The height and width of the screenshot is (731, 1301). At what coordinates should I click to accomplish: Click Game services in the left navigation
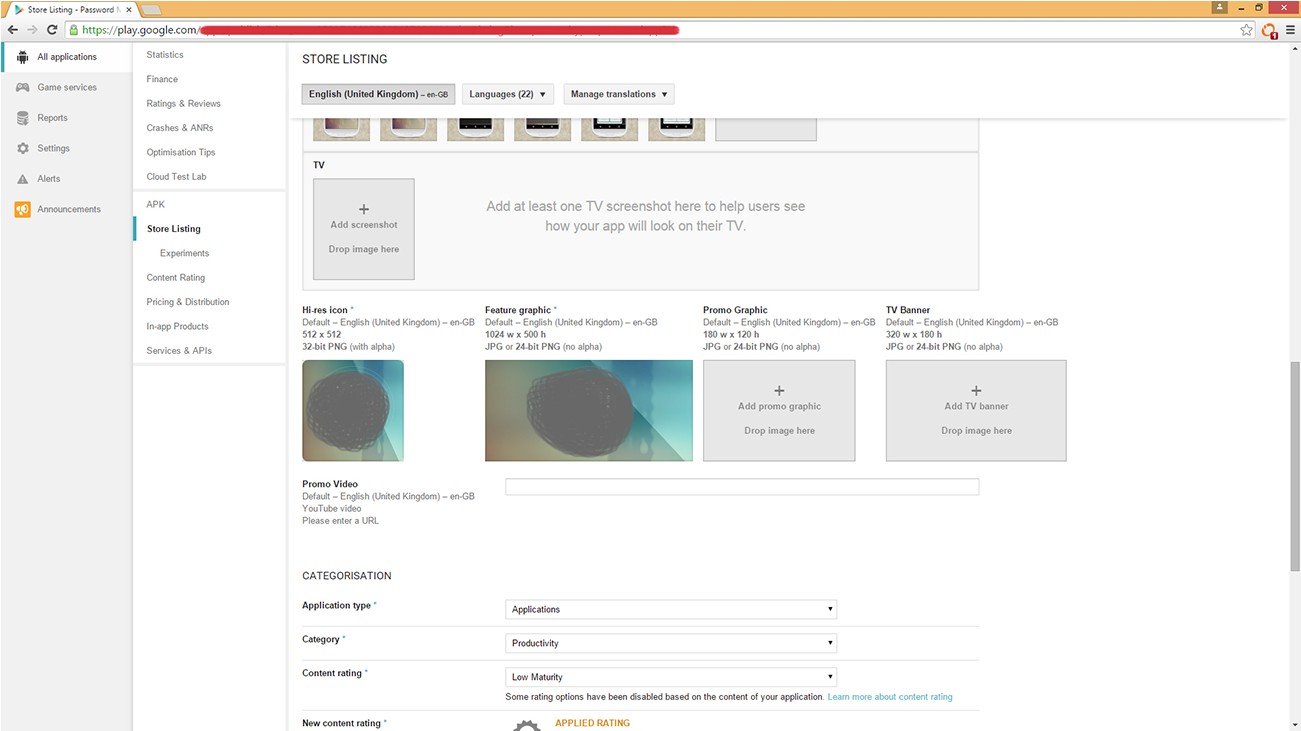click(x=67, y=87)
